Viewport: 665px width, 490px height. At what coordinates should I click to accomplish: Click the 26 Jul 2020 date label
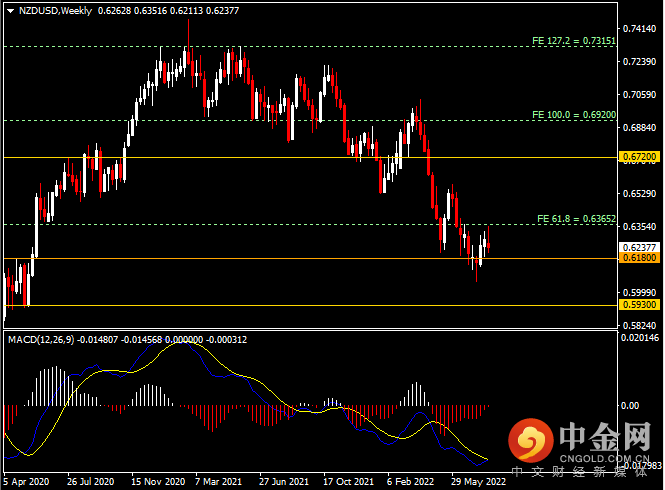point(91,482)
